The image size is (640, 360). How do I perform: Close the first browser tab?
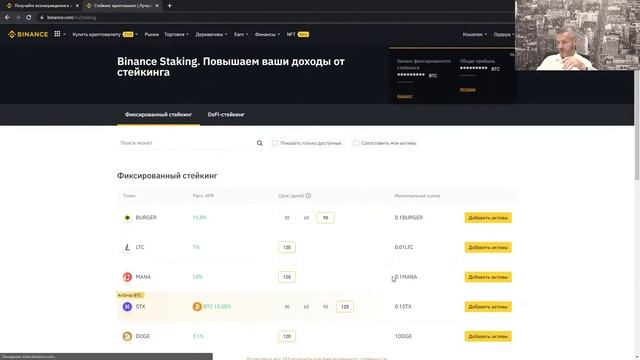click(77, 6)
